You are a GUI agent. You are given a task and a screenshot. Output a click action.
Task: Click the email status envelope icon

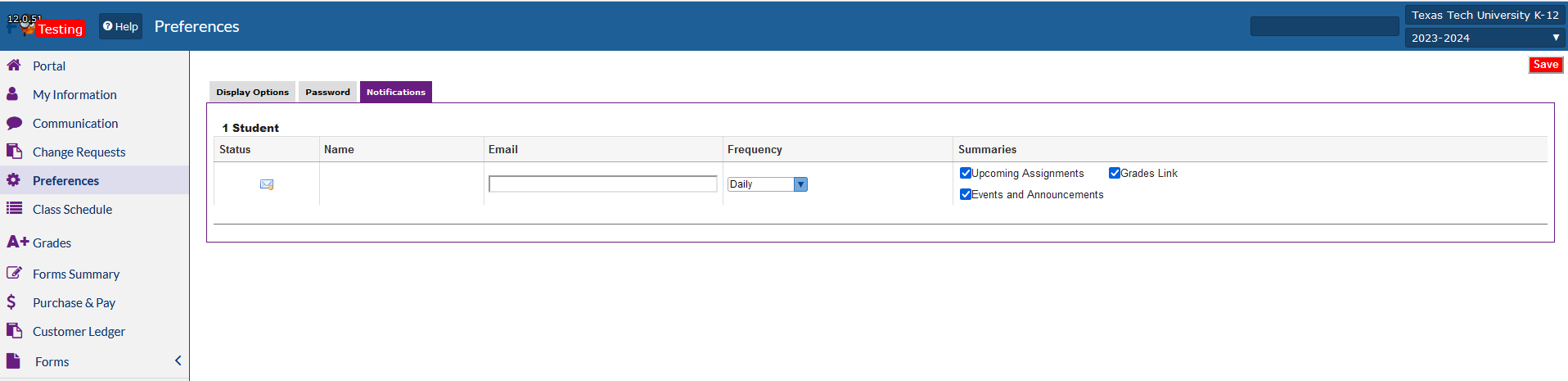pyautogui.click(x=267, y=184)
